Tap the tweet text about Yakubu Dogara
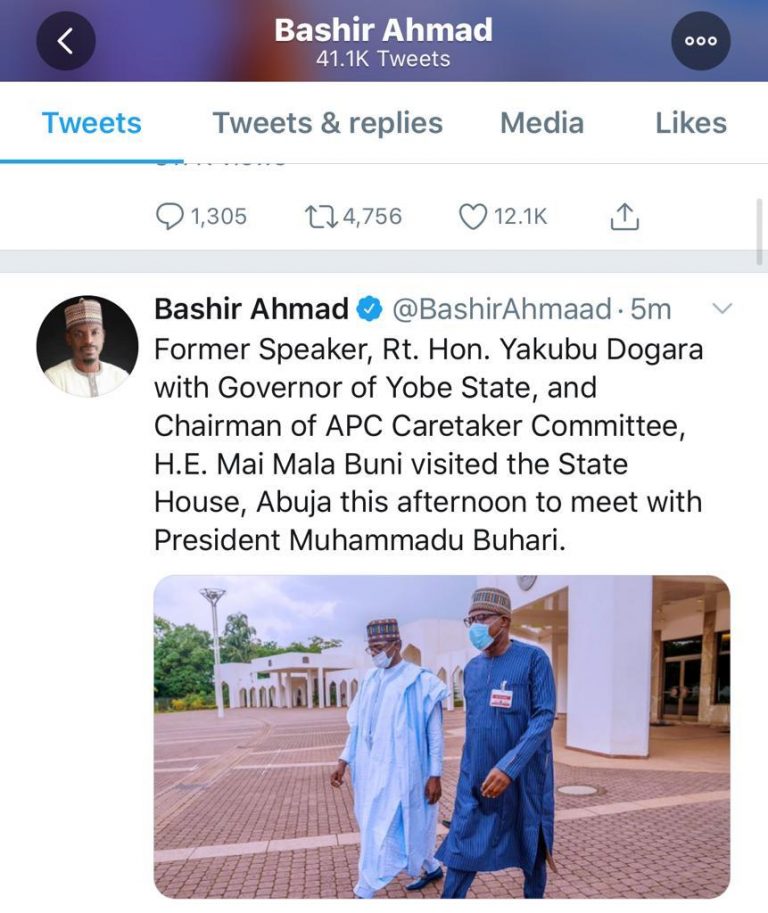This screenshot has width=768, height=913. [428, 445]
